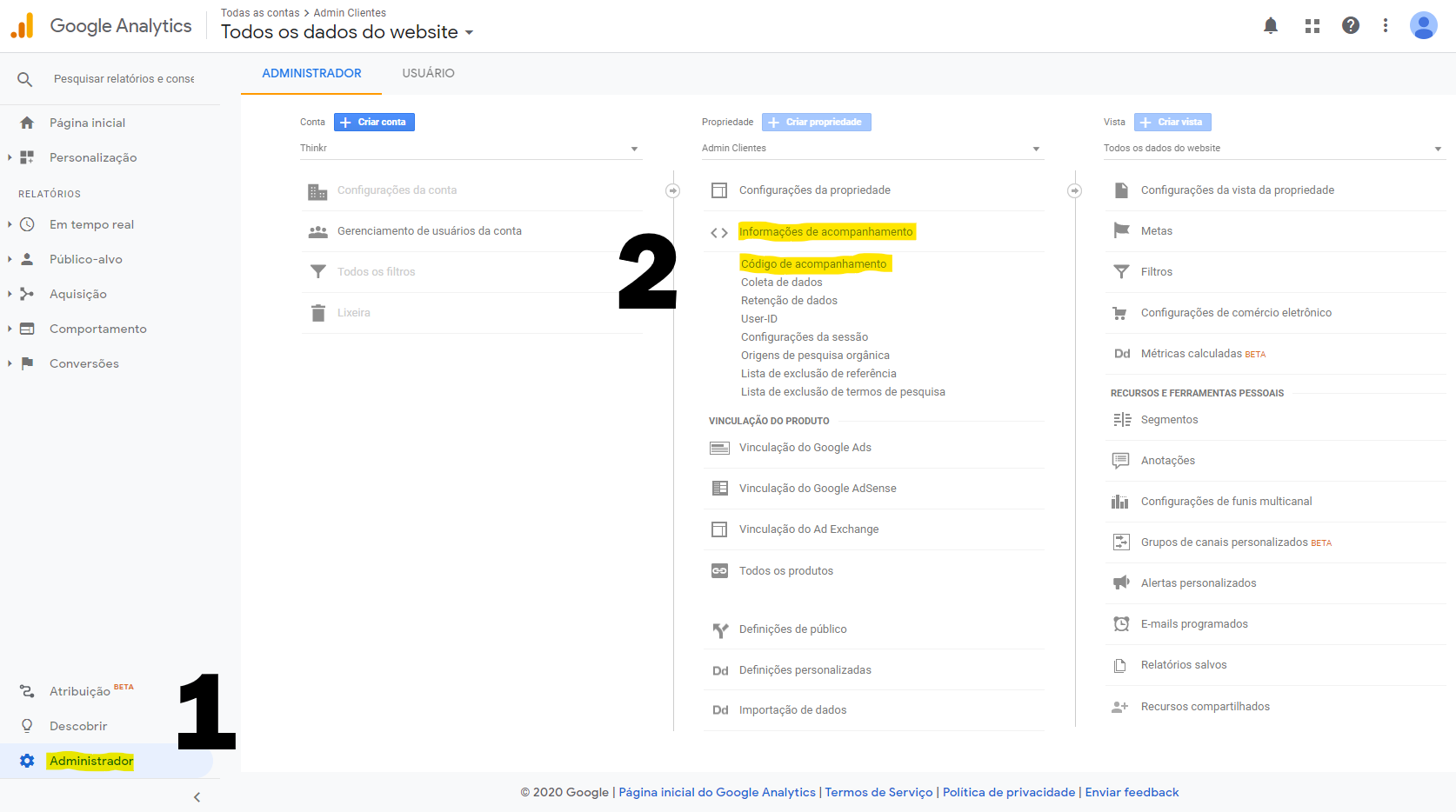Click the Todas as contas breadcrumb
Image resolution: width=1456 pixels, height=812 pixels.
(x=260, y=12)
